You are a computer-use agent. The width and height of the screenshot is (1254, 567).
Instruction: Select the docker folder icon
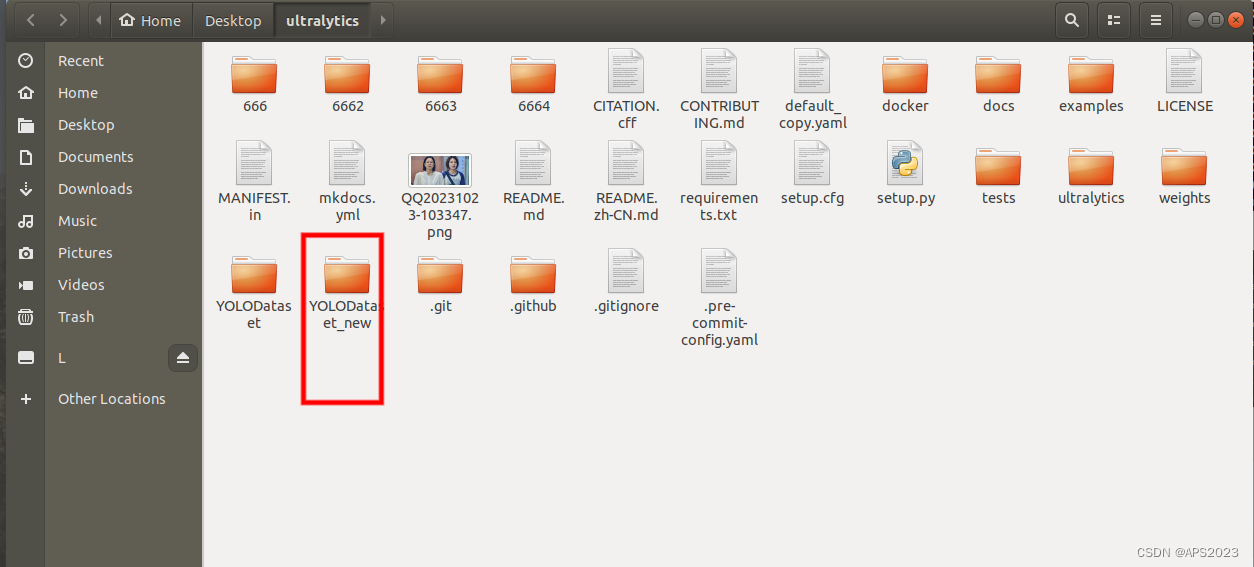(905, 74)
